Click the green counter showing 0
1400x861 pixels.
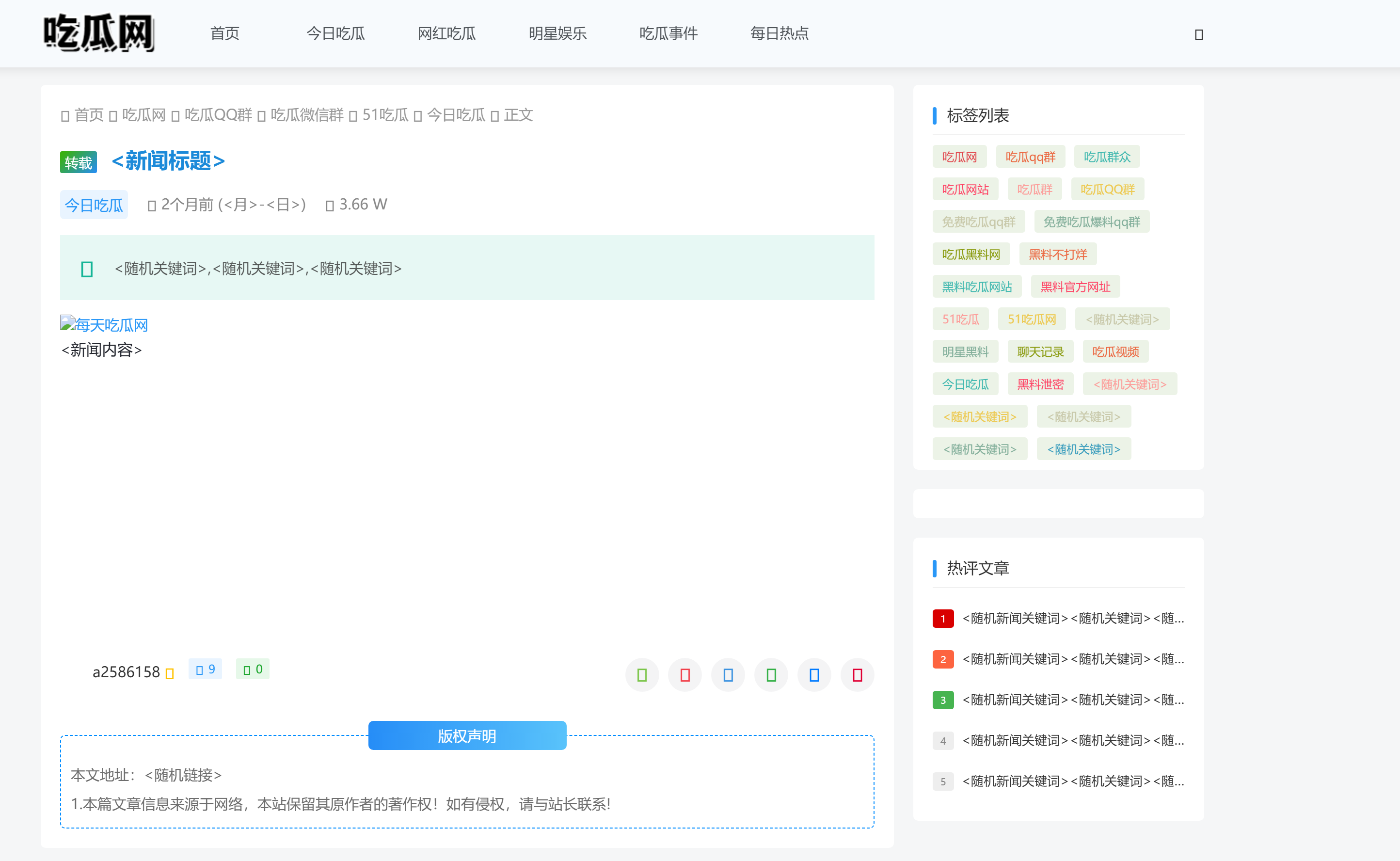coord(253,669)
